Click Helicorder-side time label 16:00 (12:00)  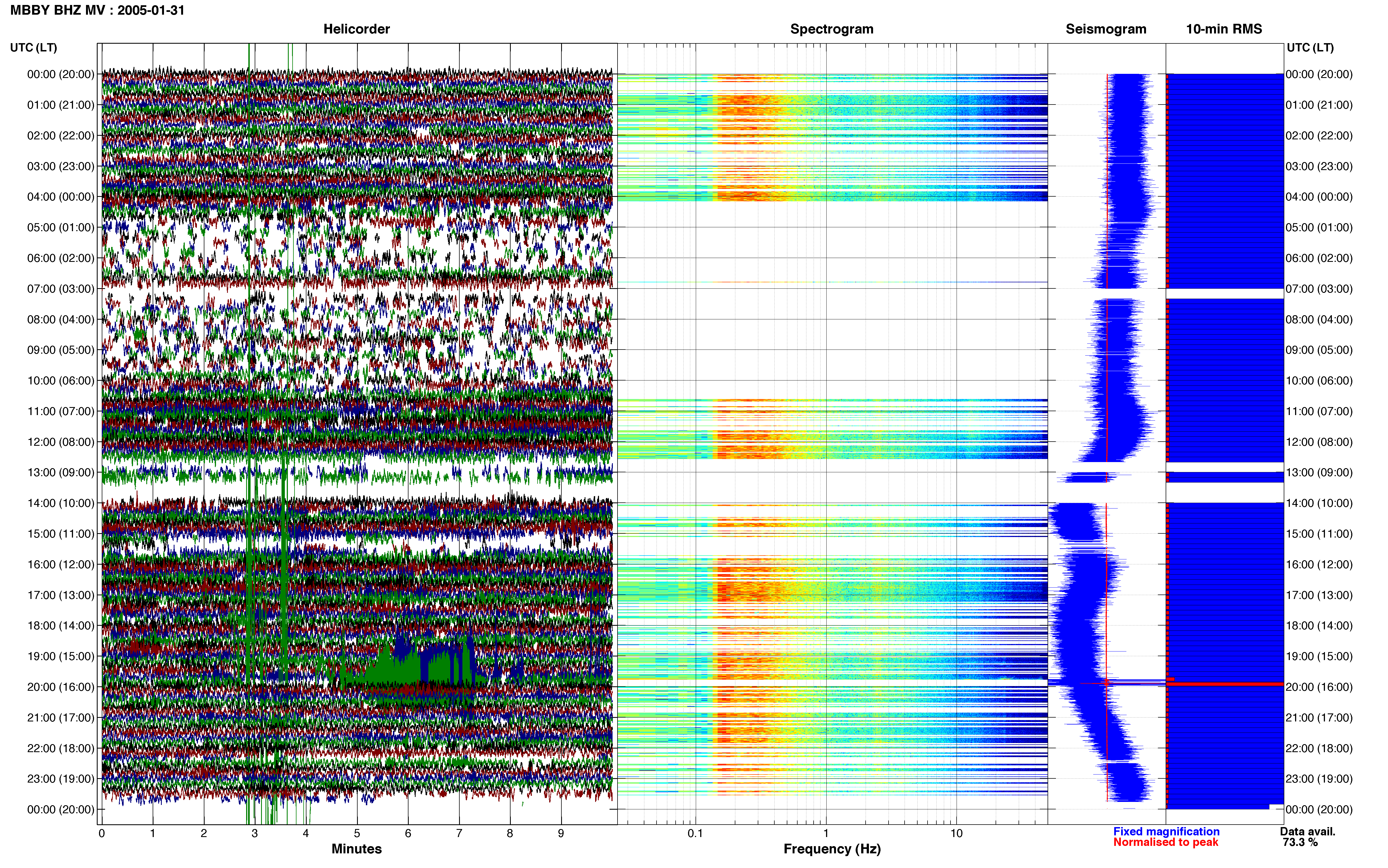(x=61, y=564)
